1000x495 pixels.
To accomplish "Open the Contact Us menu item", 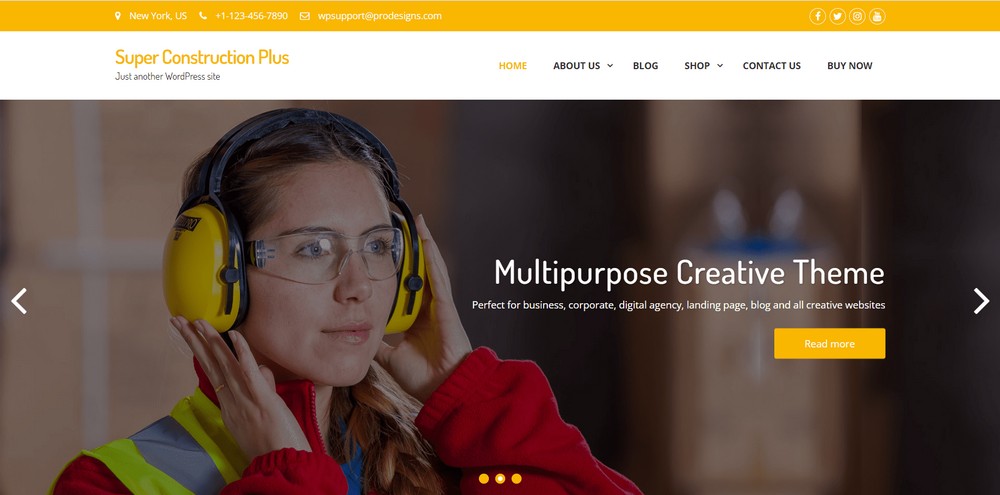I will [x=772, y=66].
